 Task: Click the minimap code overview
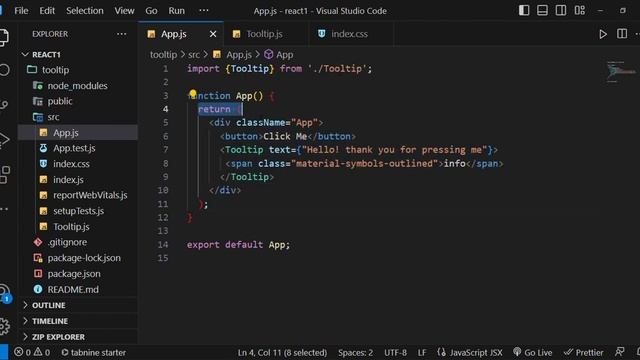[x=620, y=72]
